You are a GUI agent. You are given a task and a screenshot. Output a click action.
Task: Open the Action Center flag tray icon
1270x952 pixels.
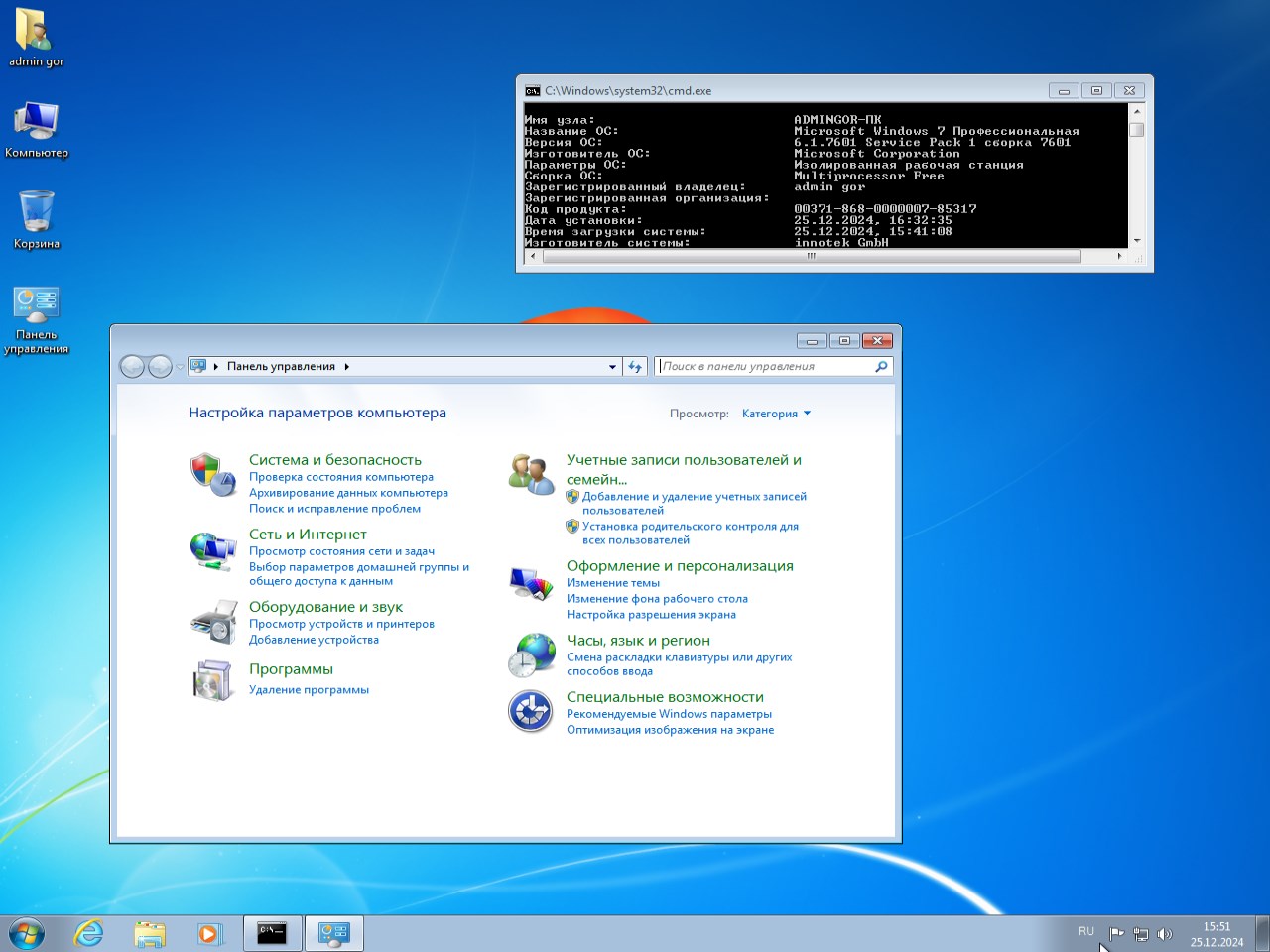1116,934
